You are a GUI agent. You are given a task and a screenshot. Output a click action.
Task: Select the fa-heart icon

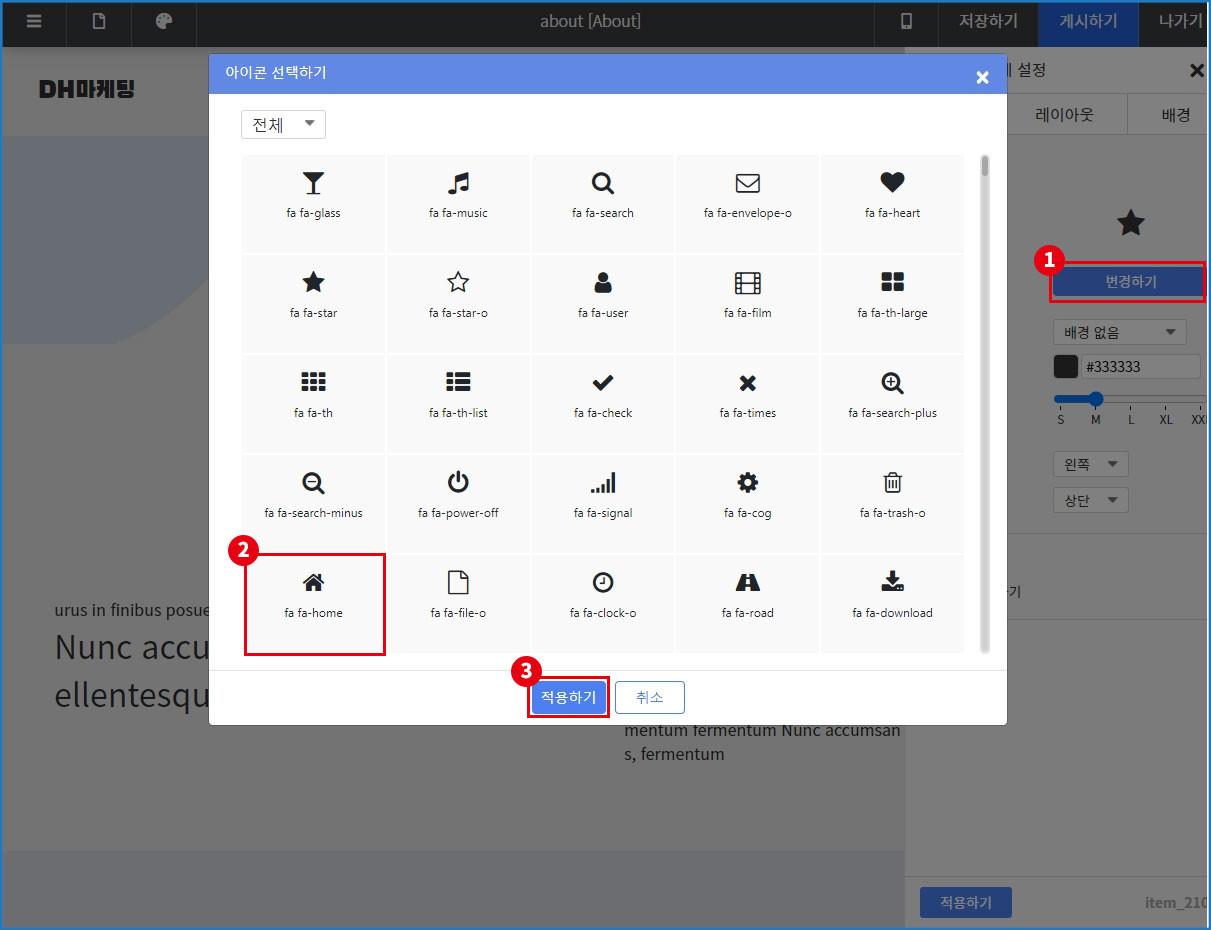[x=892, y=195]
